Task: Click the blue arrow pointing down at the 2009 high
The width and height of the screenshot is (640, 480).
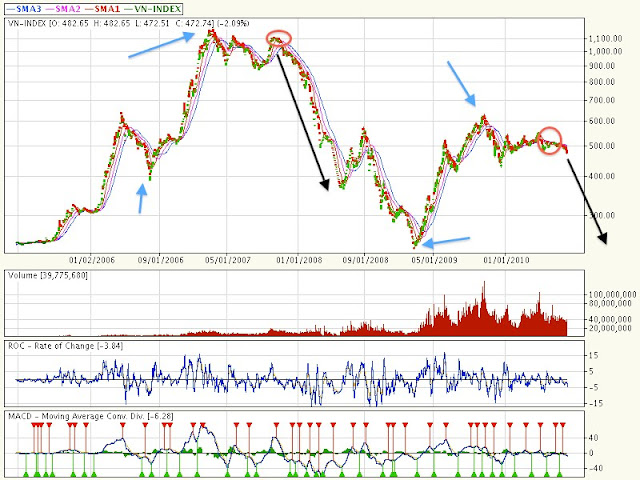Action: click(462, 83)
